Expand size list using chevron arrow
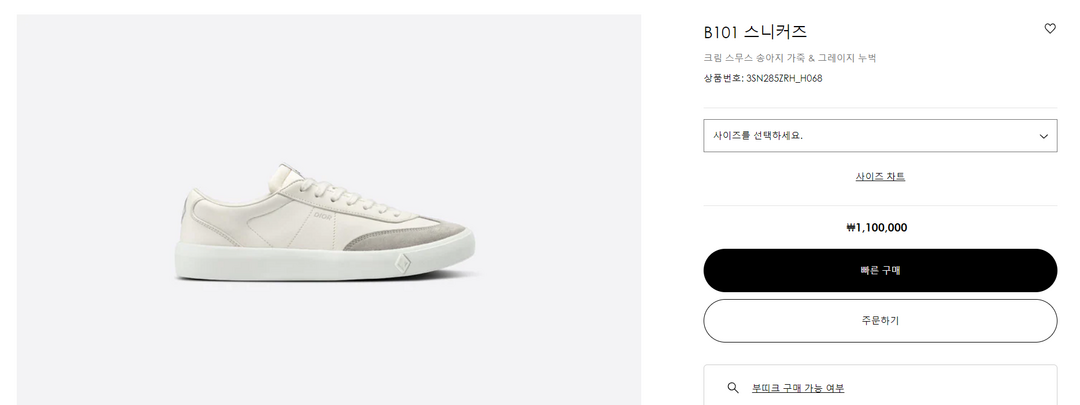This screenshot has height=405, width=1080. click(1044, 136)
